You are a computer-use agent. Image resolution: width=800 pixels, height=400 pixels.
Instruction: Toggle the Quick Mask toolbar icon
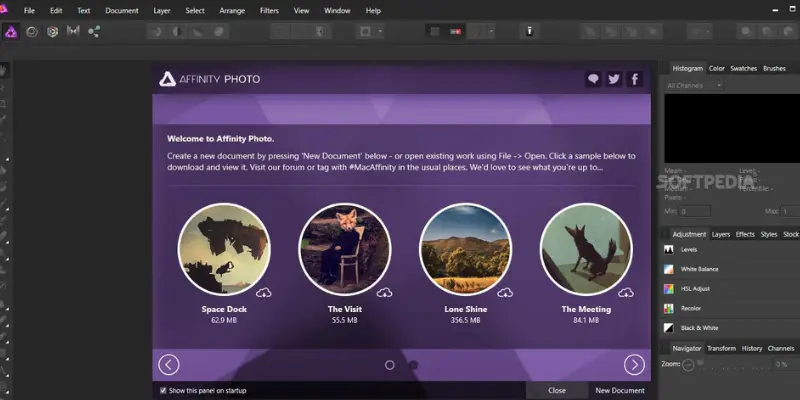[x=365, y=32]
